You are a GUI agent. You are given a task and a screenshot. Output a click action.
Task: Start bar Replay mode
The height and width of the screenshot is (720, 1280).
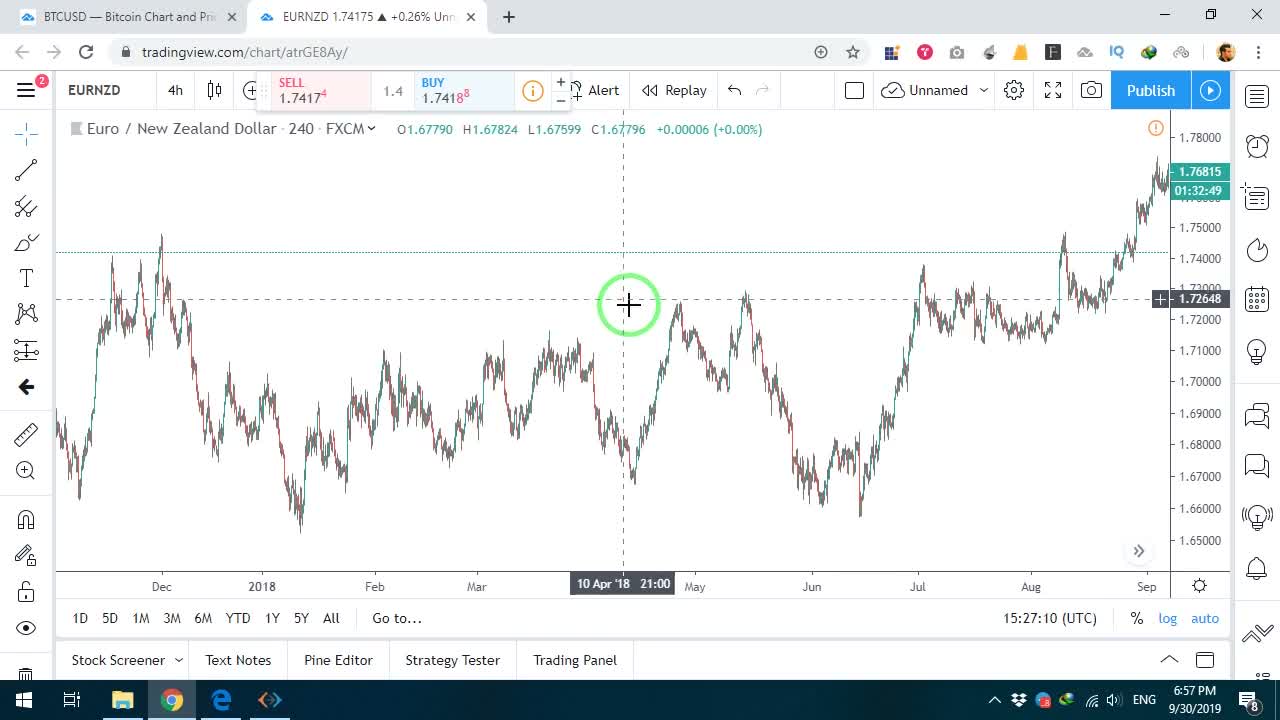tap(675, 90)
